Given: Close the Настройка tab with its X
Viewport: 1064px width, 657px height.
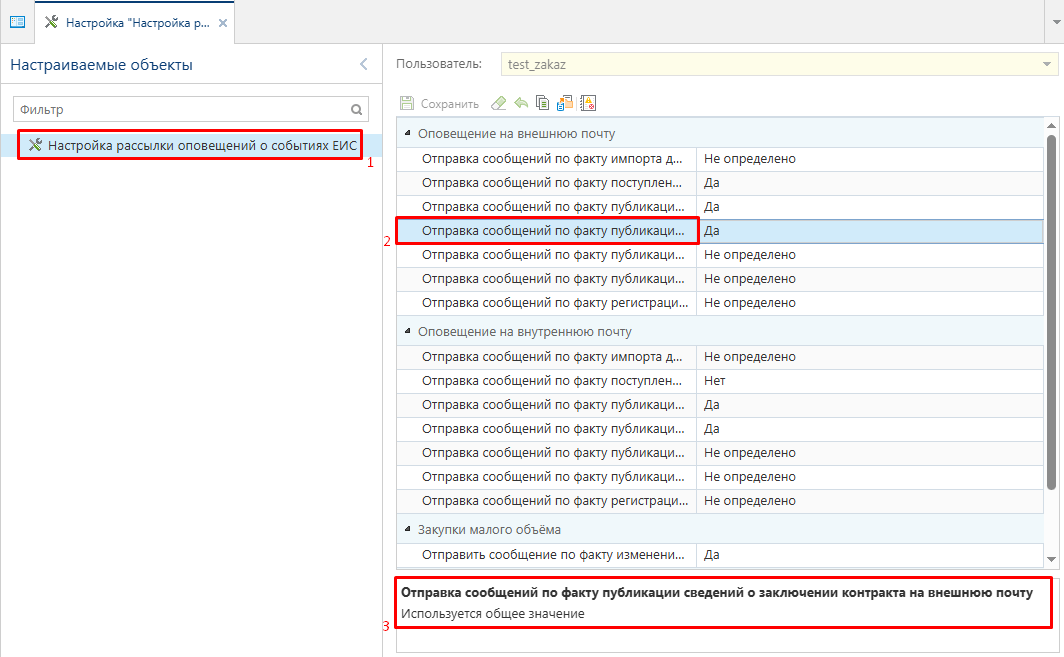Looking at the screenshot, I should (222, 22).
